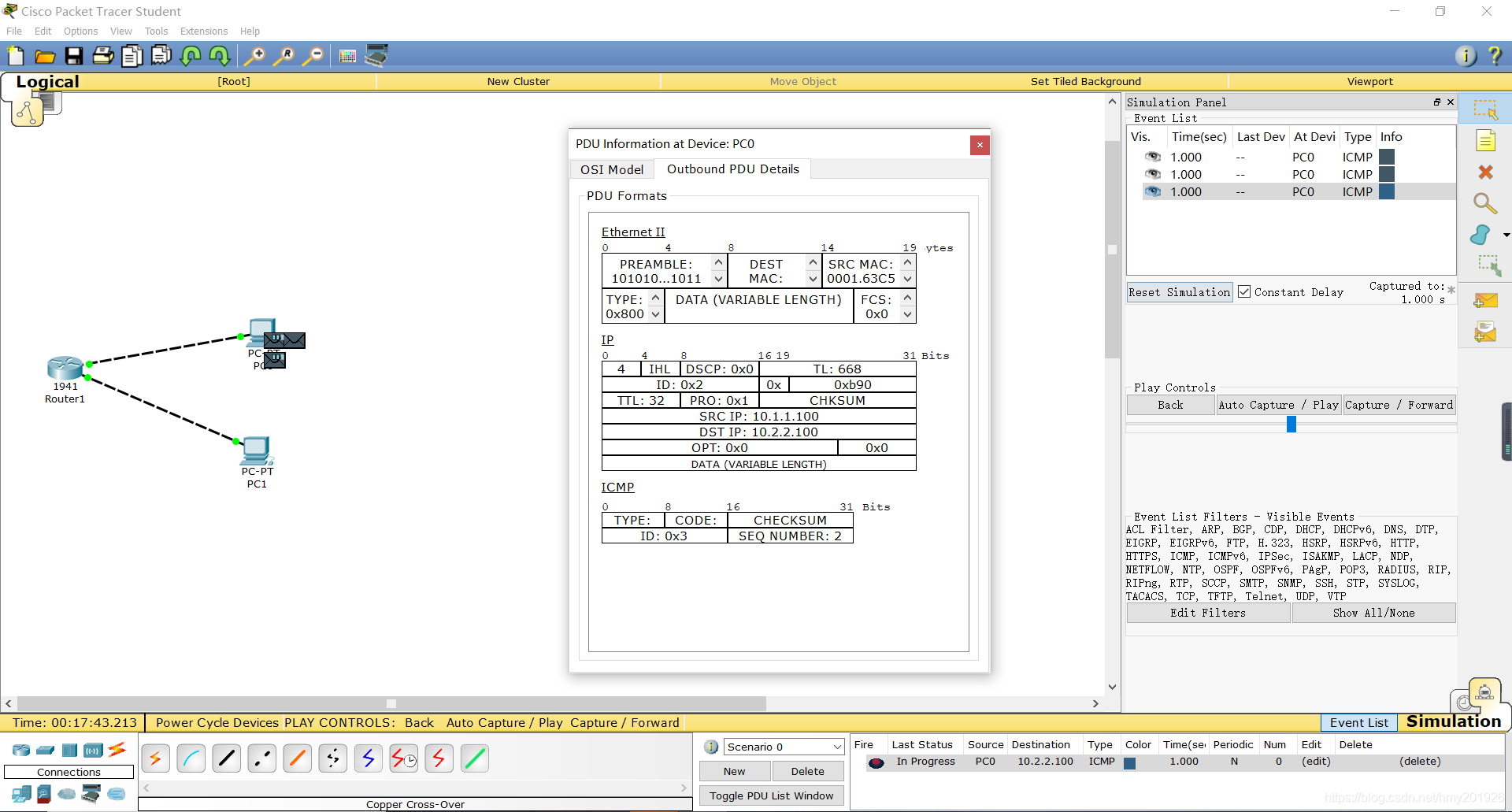Open Routers device category
The width and height of the screenshot is (1512, 812).
[x=21, y=750]
